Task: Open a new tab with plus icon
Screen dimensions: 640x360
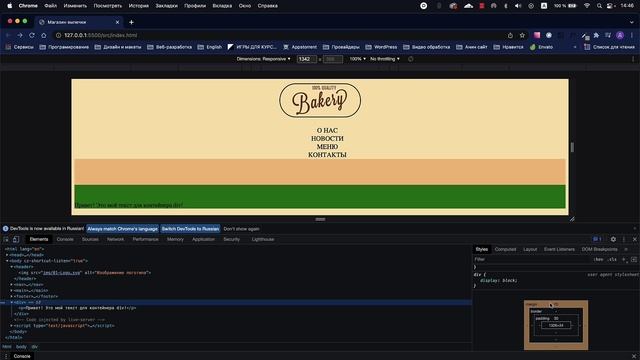Action: coord(131,22)
